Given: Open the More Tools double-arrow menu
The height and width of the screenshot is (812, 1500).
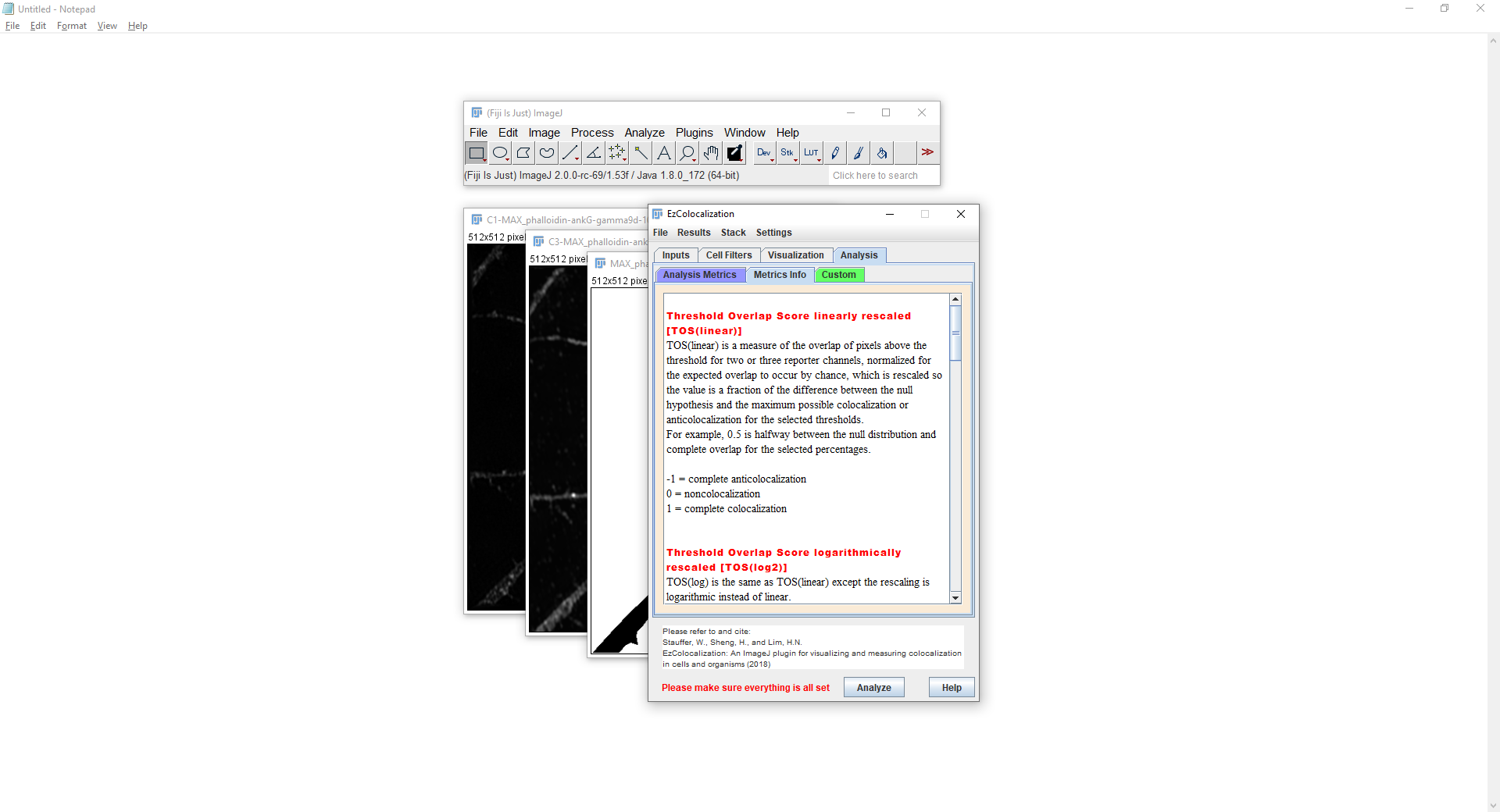Looking at the screenshot, I should [927, 153].
